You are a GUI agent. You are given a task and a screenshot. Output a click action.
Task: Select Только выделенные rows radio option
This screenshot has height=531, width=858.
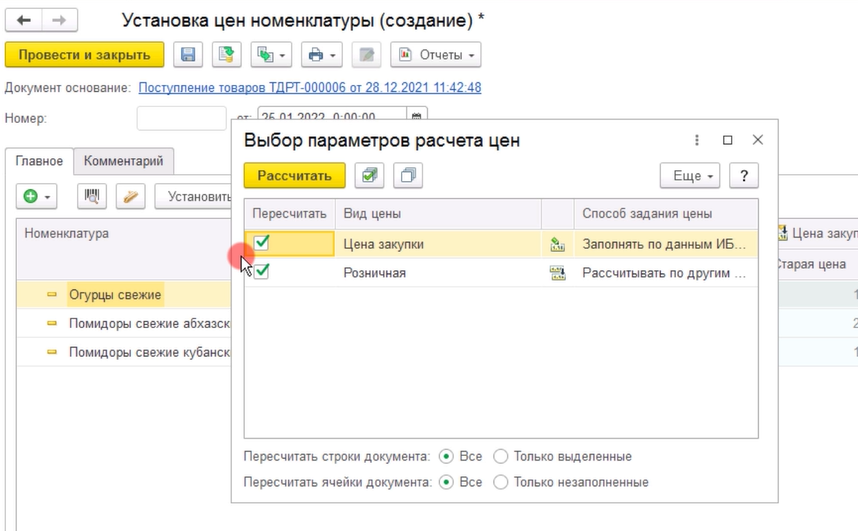click(501, 456)
